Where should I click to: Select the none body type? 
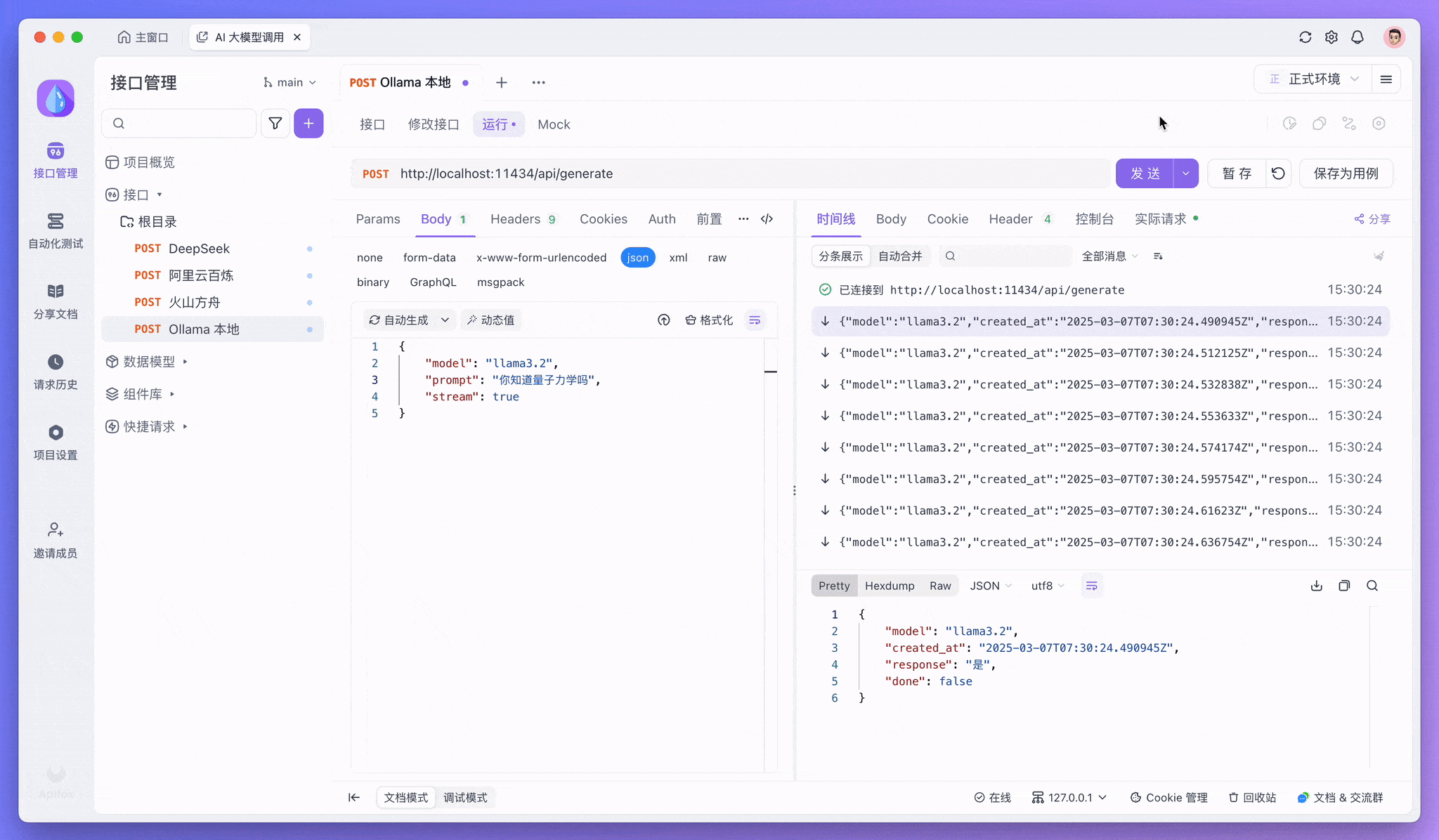[x=370, y=258]
